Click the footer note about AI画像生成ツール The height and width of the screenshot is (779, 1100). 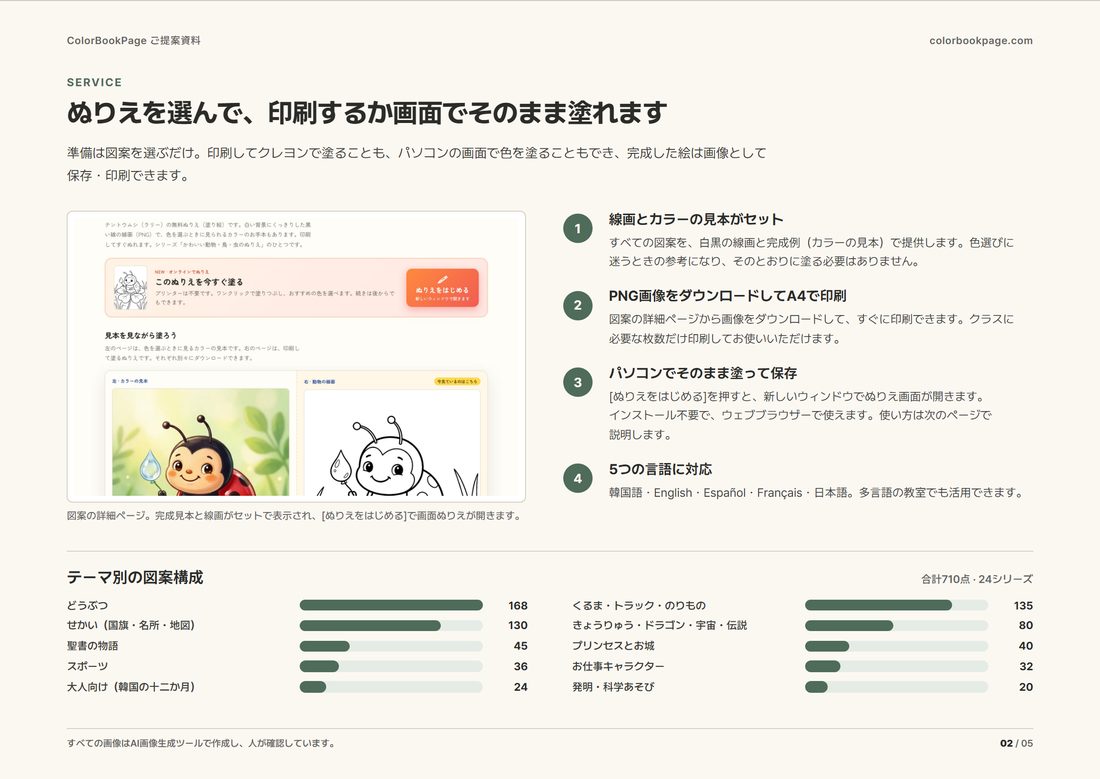coord(201,743)
